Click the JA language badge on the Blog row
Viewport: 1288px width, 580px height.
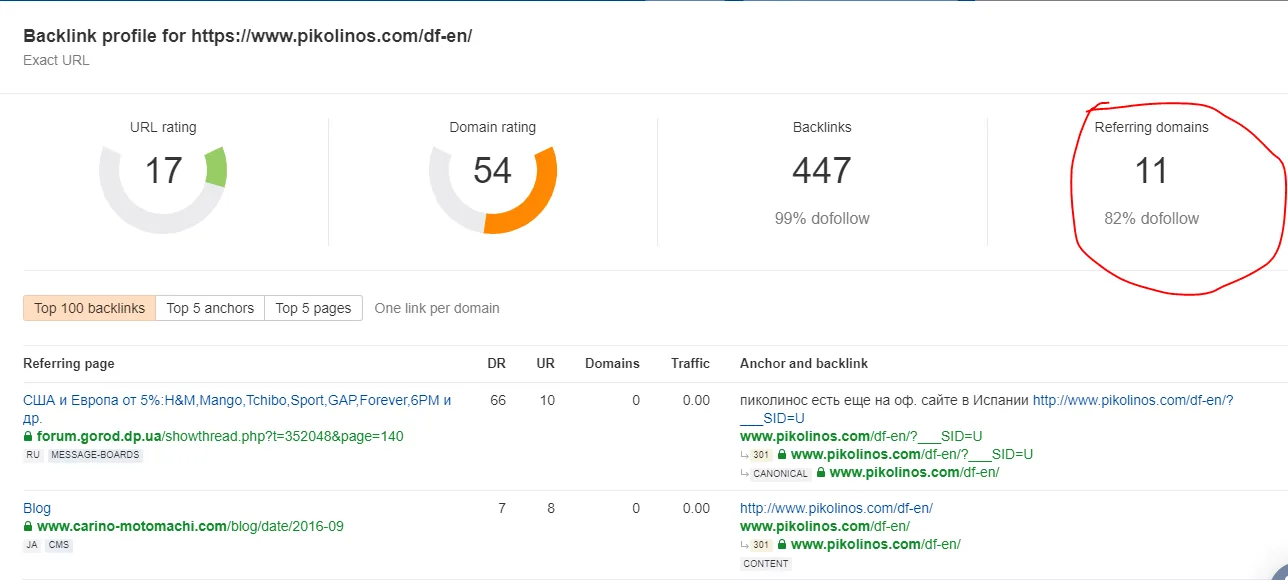coord(31,544)
